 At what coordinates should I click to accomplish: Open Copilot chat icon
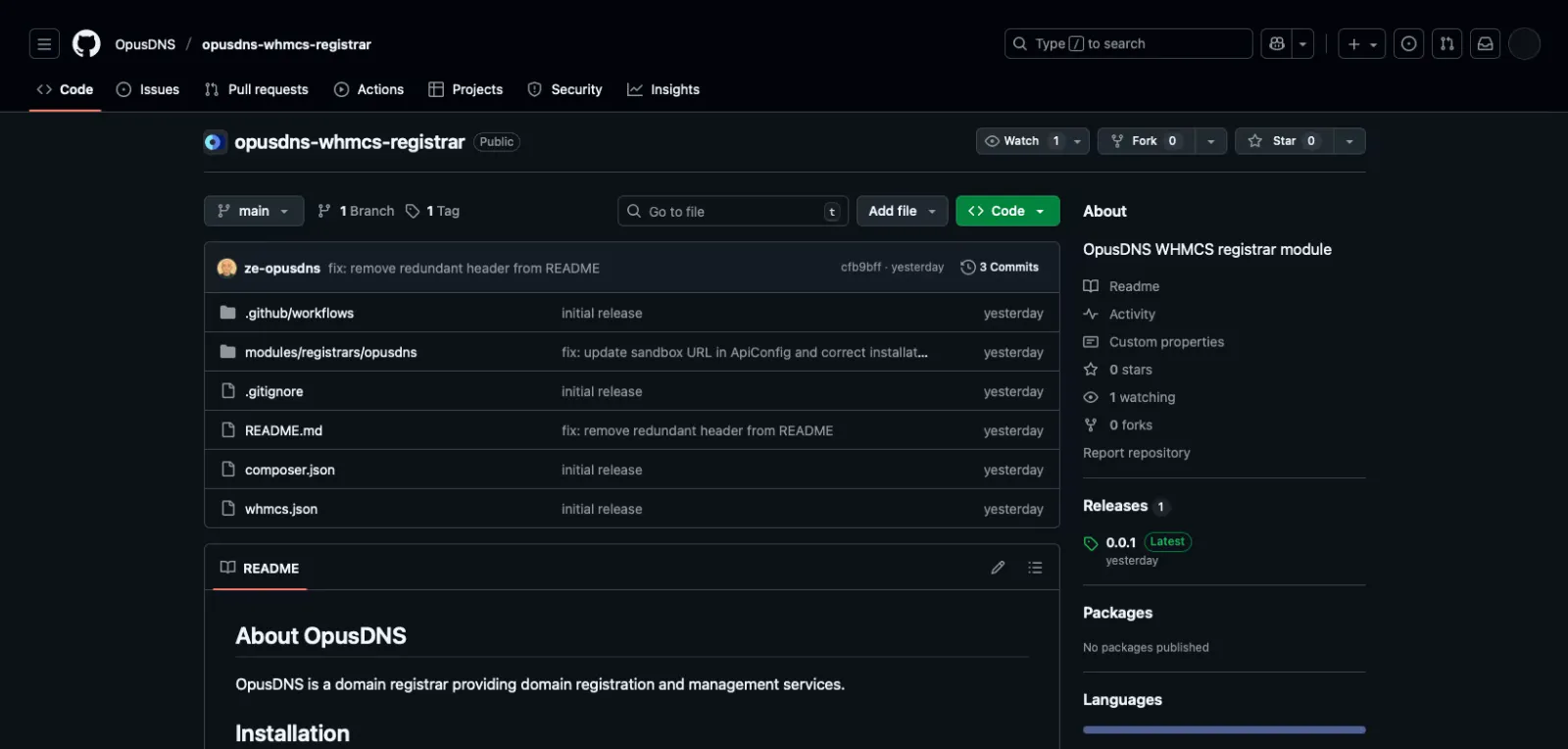pyautogui.click(x=1277, y=44)
